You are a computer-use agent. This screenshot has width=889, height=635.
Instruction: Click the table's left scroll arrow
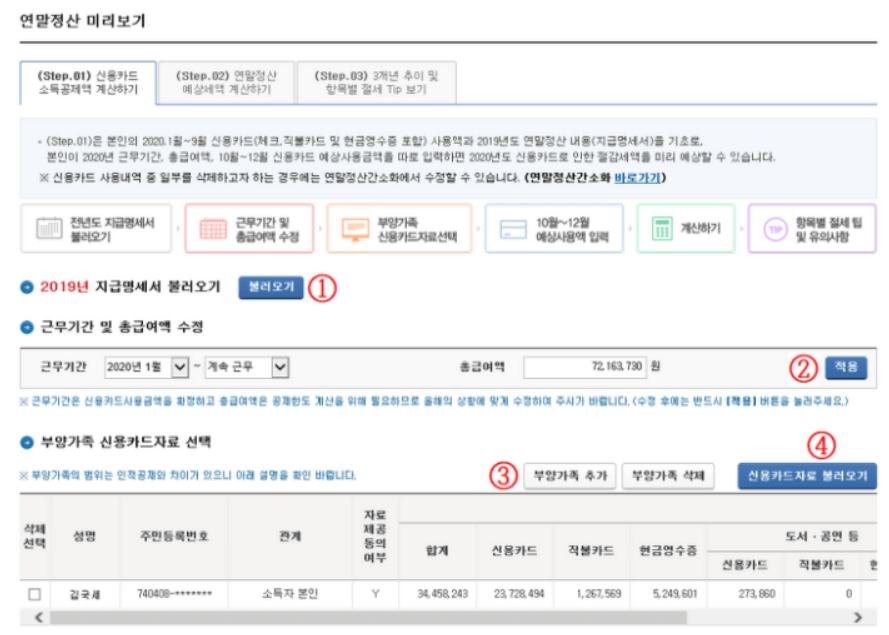[x=38, y=617]
